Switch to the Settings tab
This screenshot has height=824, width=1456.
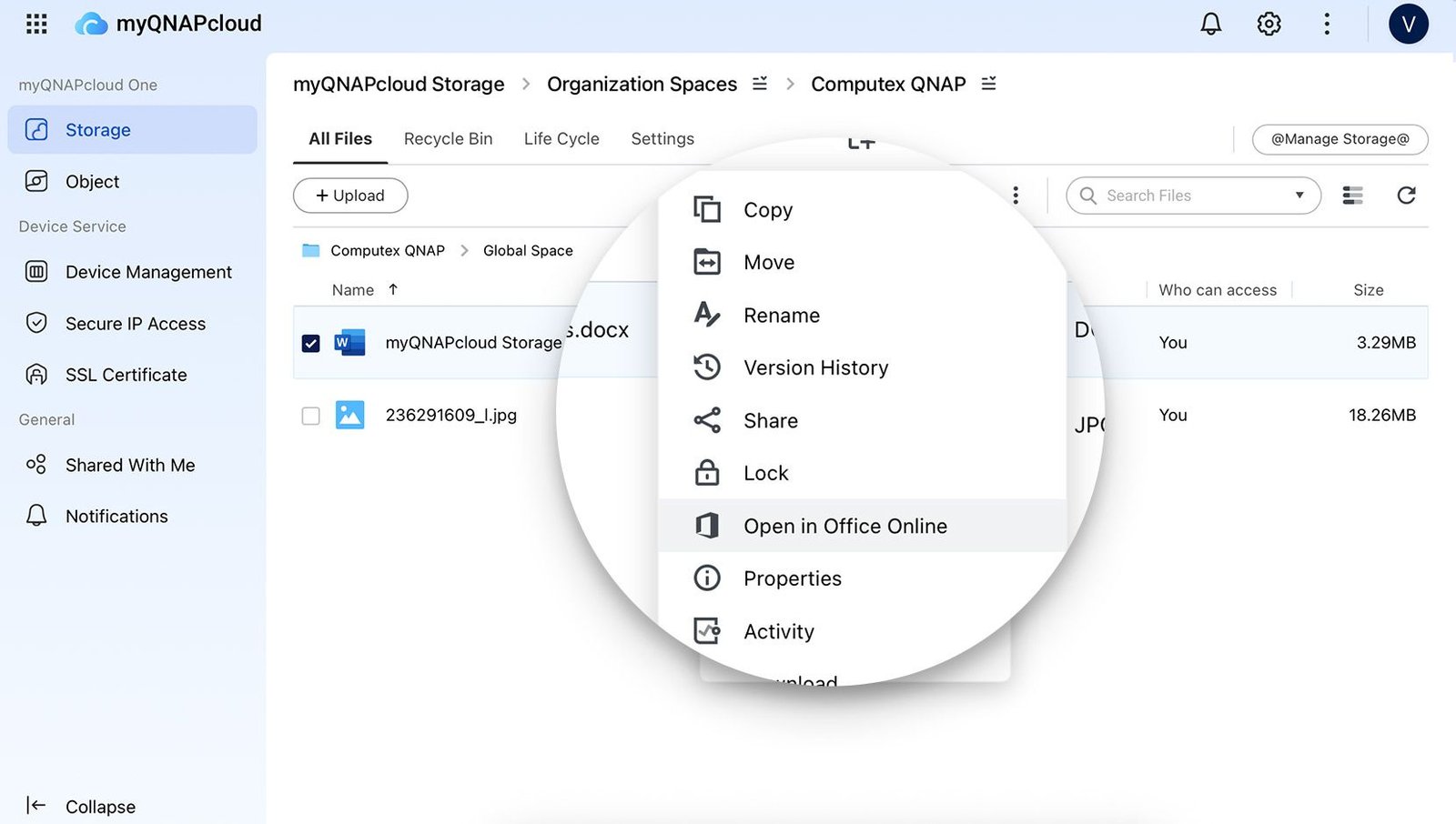662,139
